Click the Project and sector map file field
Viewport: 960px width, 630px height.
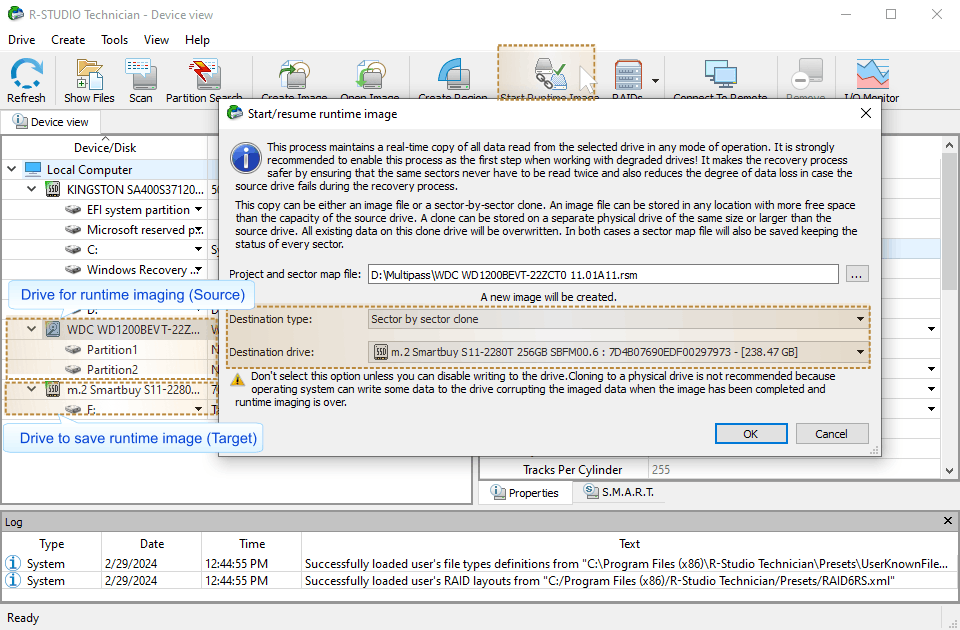[603, 274]
